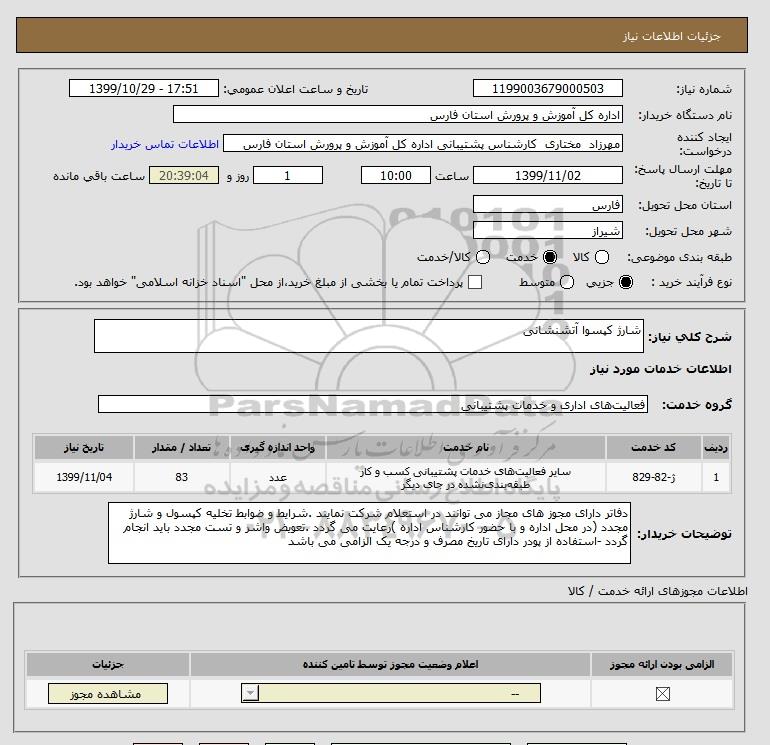Click the service name cell سایر فعالیت‌های خدمات پشتیبانی
Image resolution: width=770 pixels, height=745 pixels.
(466, 477)
